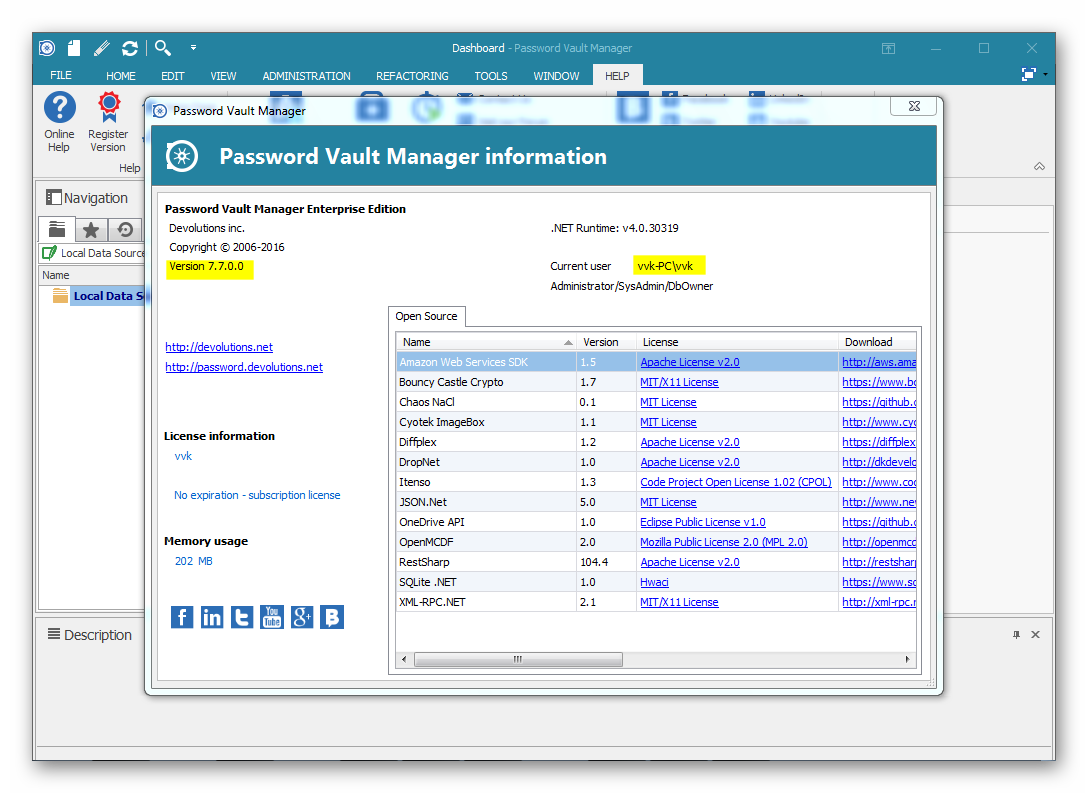Switch to the EDIT ribbon tab

click(x=173, y=76)
